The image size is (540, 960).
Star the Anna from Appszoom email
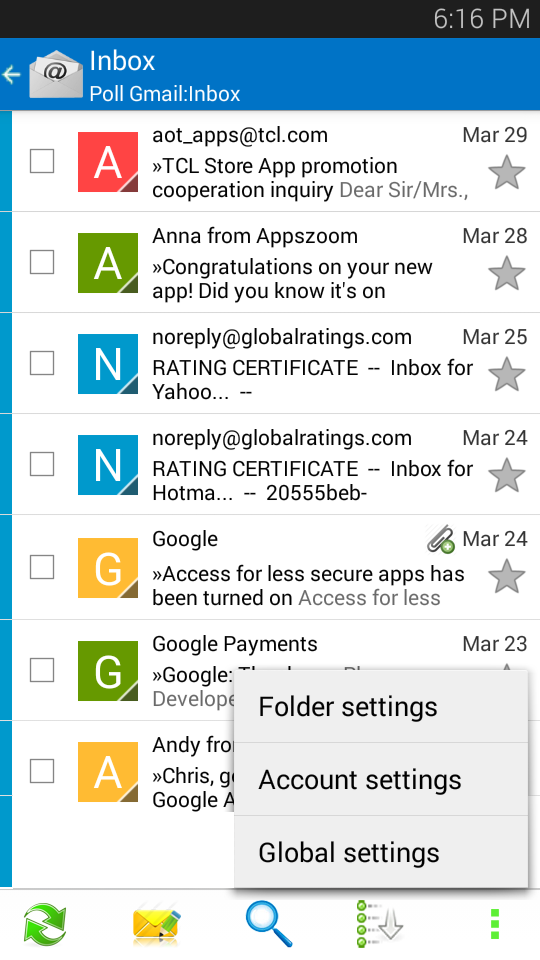(x=507, y=274)
